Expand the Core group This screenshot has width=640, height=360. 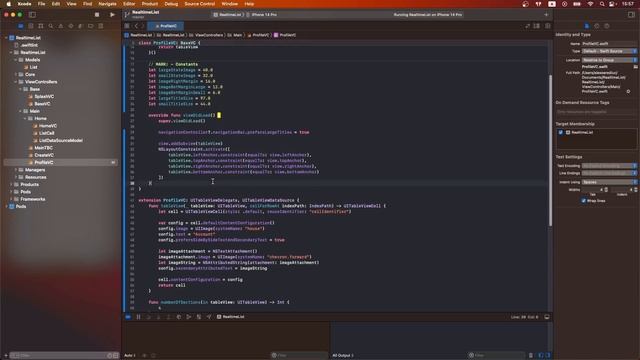[x=16, y=75]
